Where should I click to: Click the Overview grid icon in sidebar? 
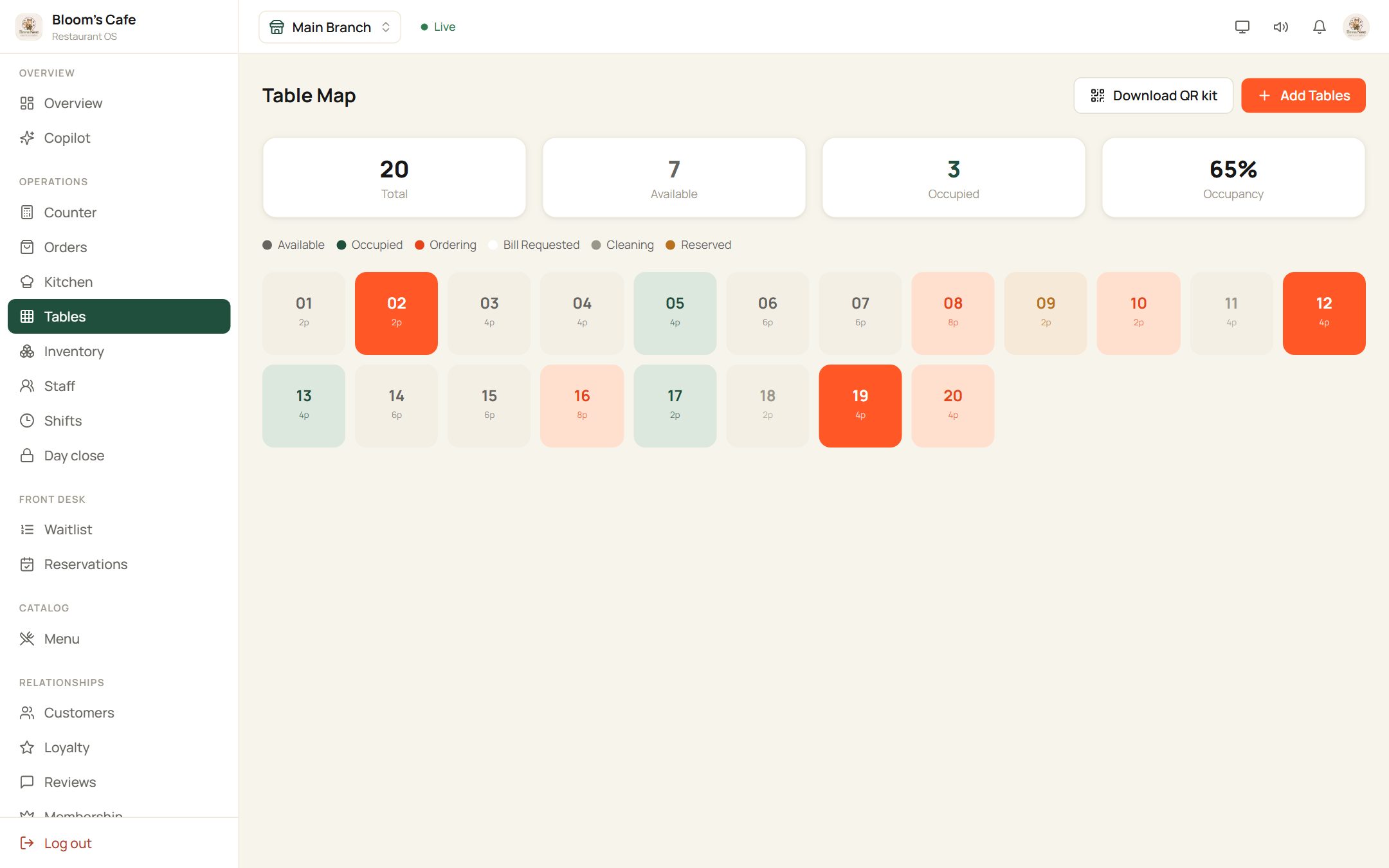[x=27, y=104]
